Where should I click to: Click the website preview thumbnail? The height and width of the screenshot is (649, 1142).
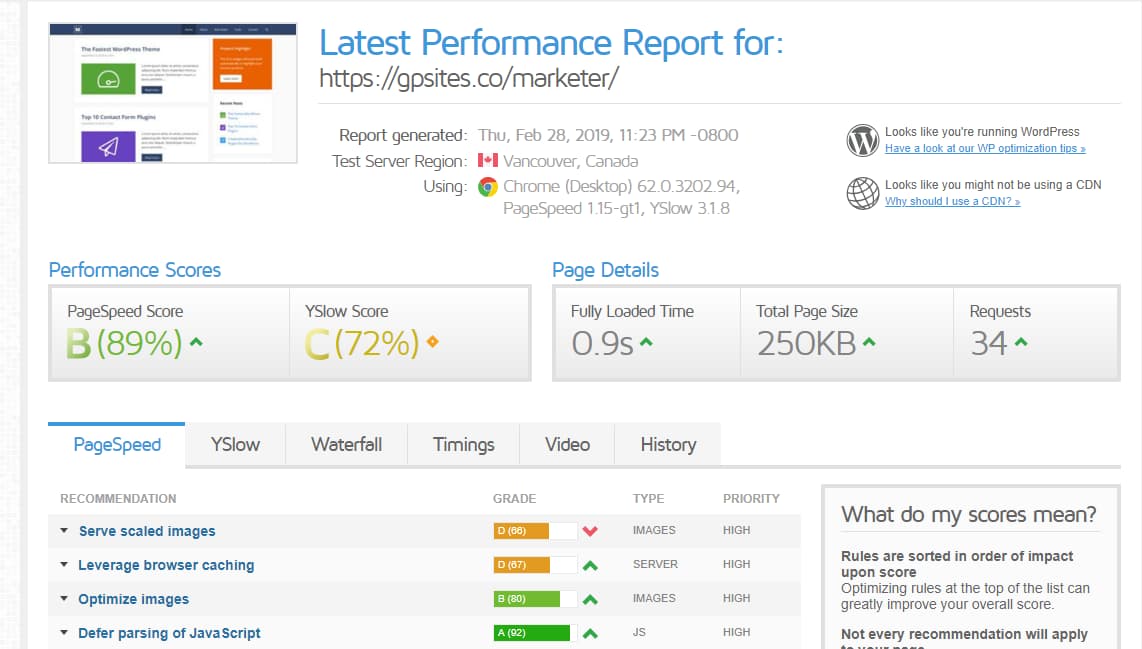point(172,91)
